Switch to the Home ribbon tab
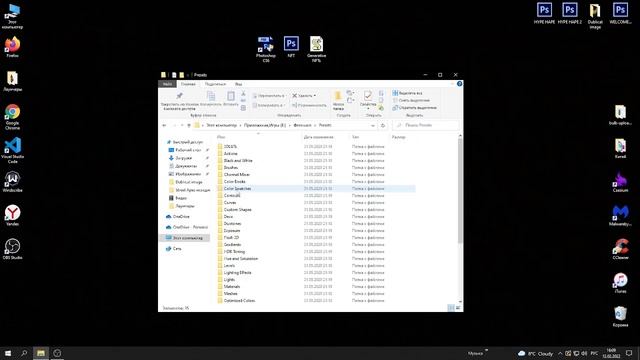The width and height of the screenshot is (640, 360). click(188, 84)
